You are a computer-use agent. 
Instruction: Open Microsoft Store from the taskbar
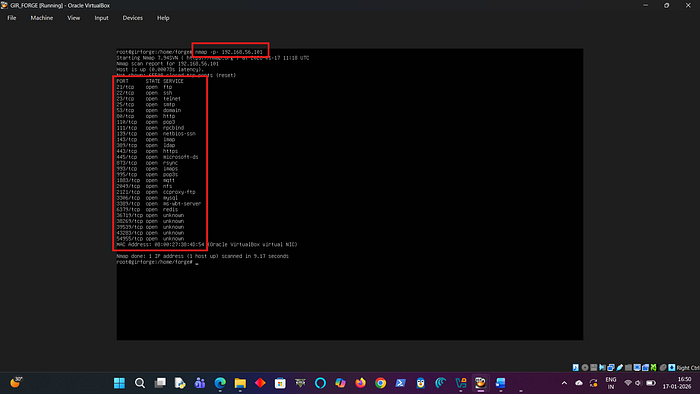(x=280, y=383)
